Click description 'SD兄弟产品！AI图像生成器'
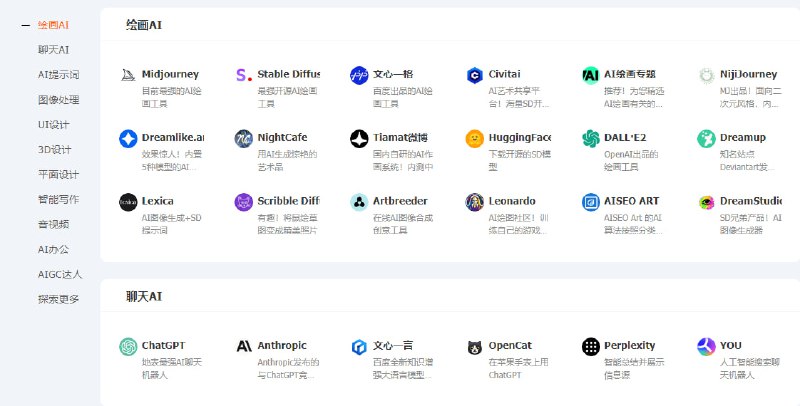 (x=750, y=224)
